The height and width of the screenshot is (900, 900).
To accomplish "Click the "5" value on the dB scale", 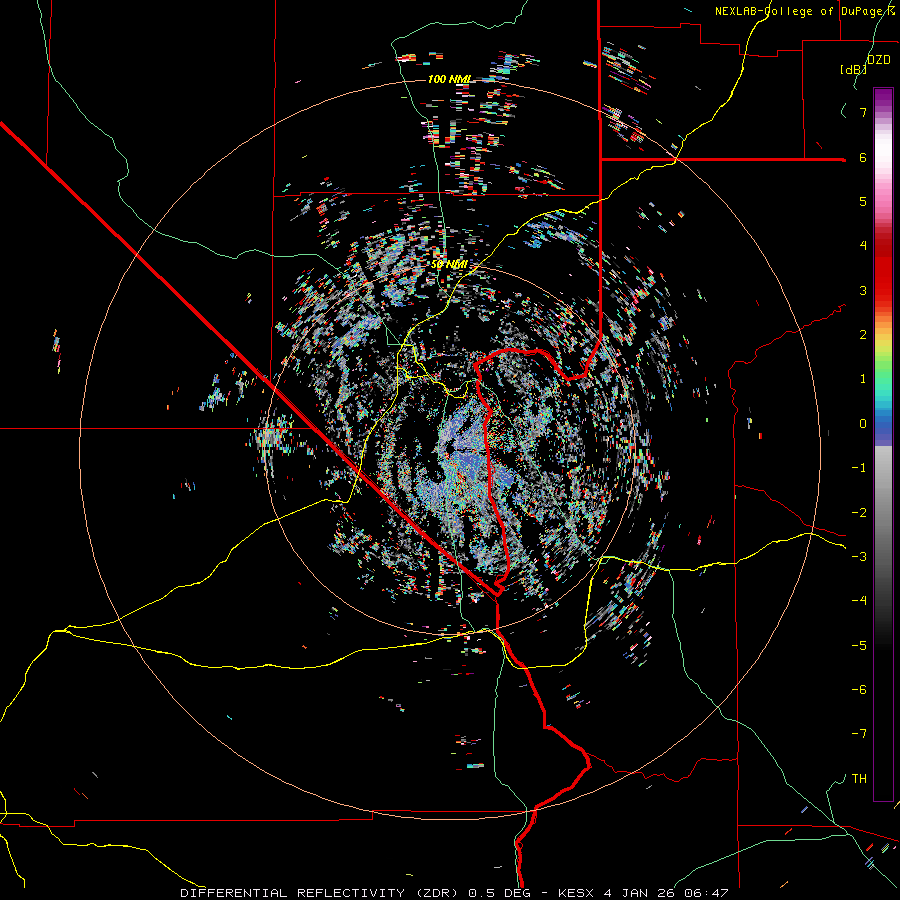I will pyautogui.click(x=863, y=201).
